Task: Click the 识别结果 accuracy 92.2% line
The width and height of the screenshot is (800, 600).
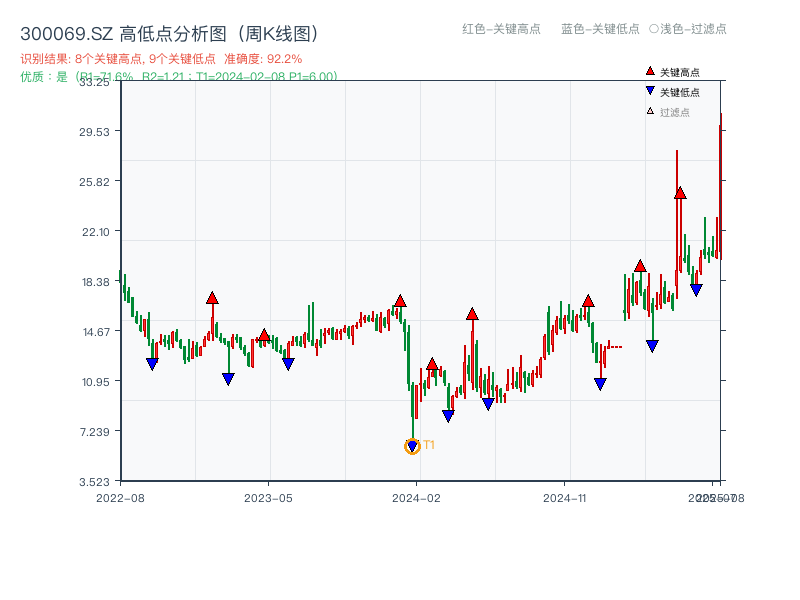Action: (x=161, y=59)
